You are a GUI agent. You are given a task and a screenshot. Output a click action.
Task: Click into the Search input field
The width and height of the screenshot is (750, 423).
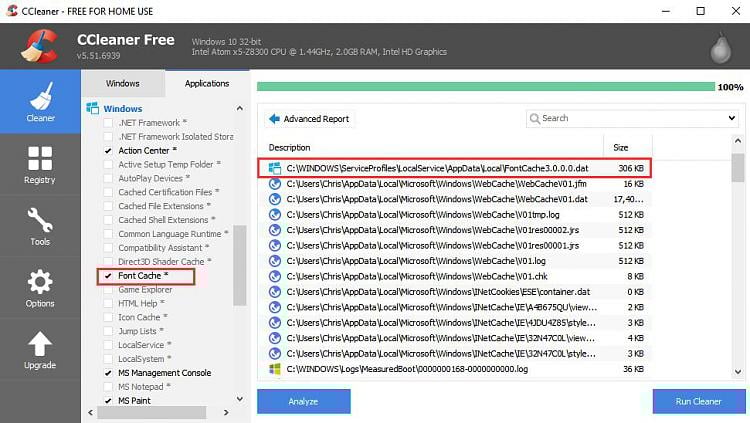click(x=631, y=118)
